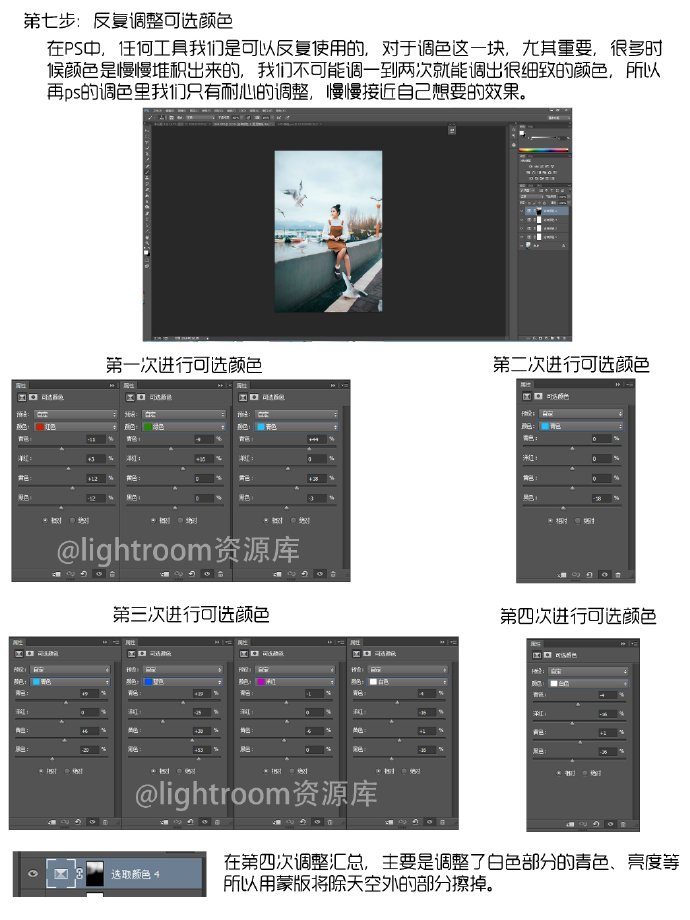690x920 pixels.
Task: Click link icon on 选取颜色 4 layer
Action: pyautogui.click(x=79, y=874)
